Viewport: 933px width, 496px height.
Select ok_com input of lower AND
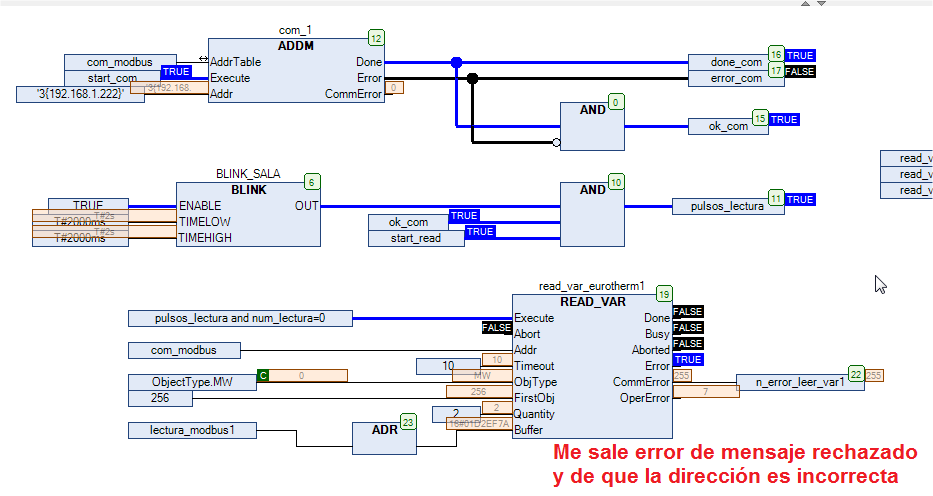[409, 222]
